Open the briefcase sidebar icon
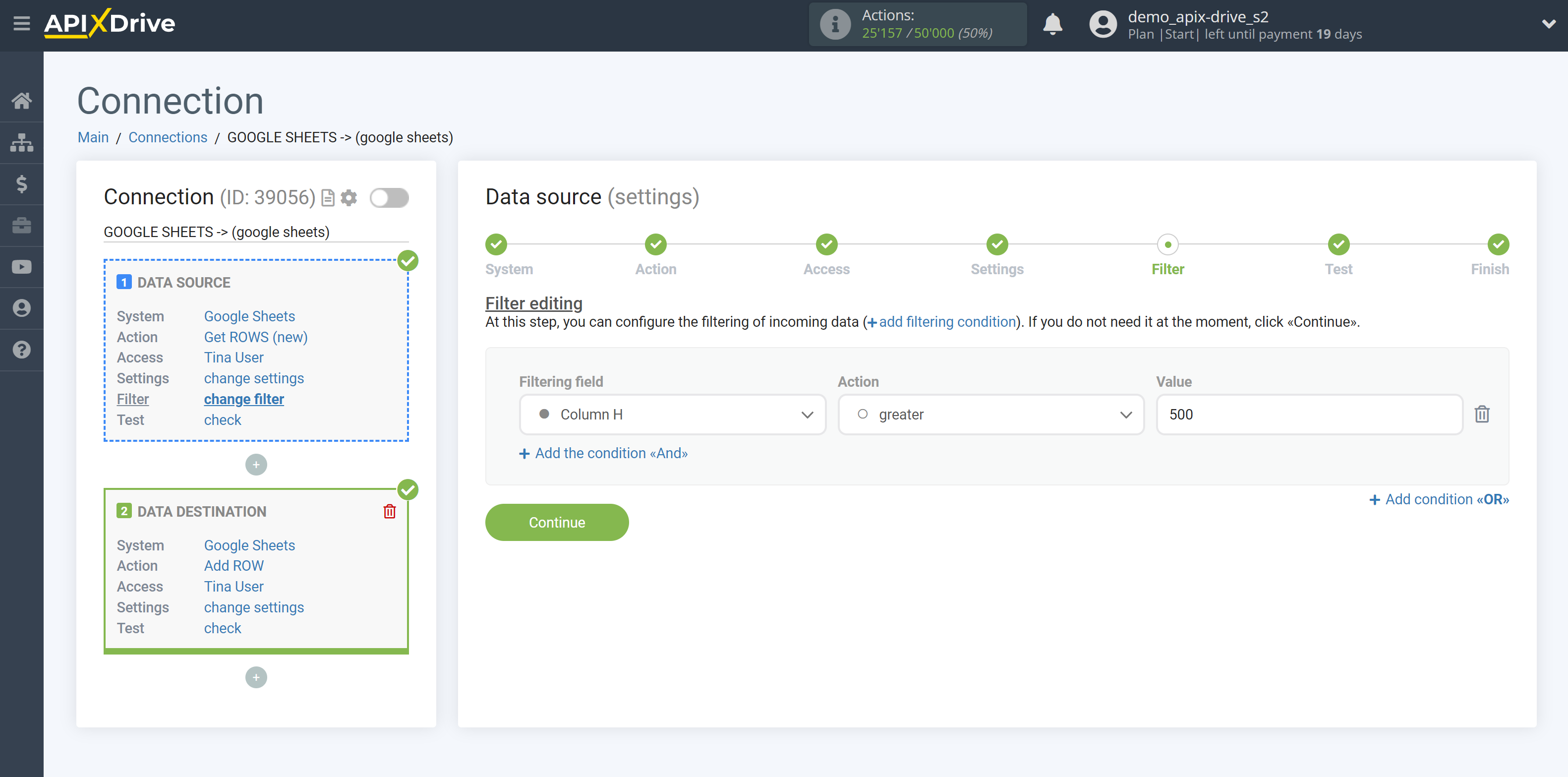1568x777 pixels. point(21,225)
